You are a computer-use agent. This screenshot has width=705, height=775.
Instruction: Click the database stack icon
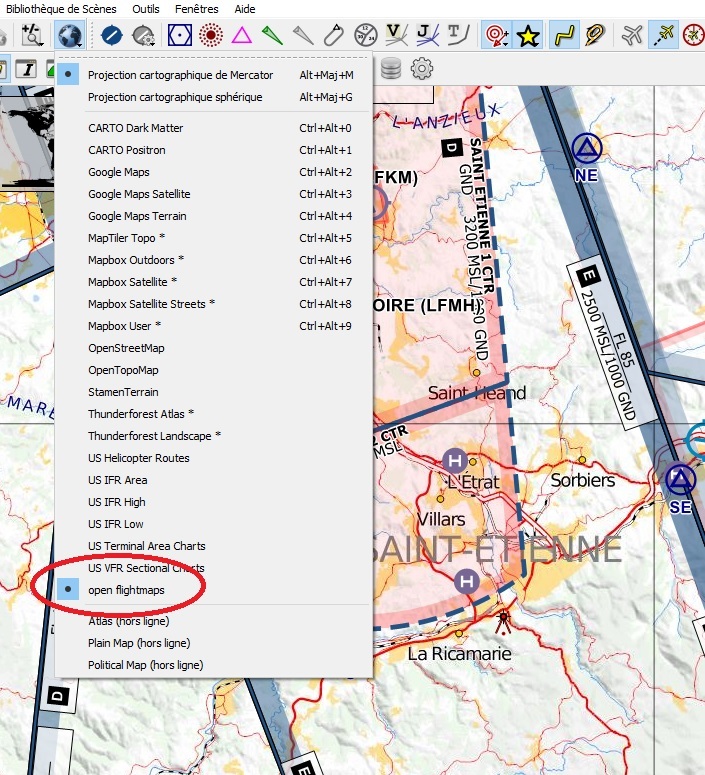tap(391, 69)
